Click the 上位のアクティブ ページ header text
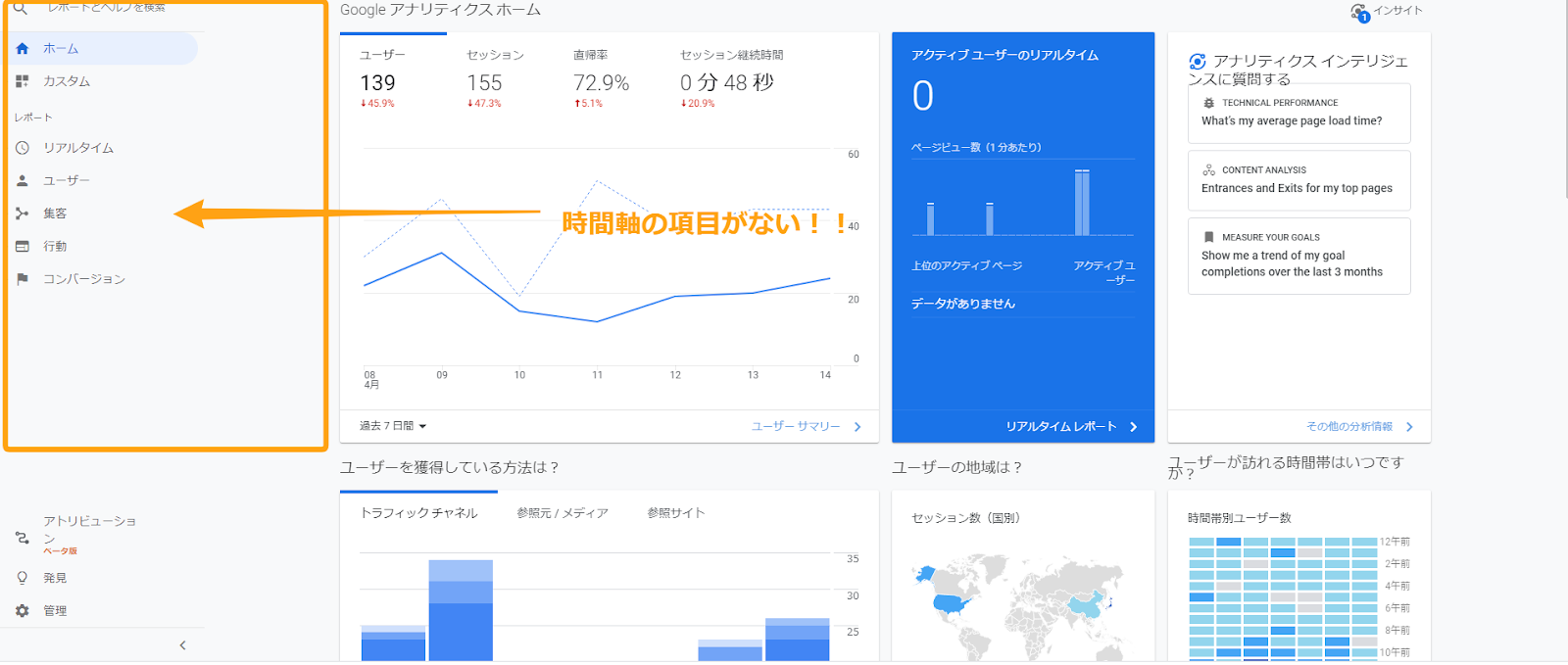 pyautogui.click(x=966, y=265)
